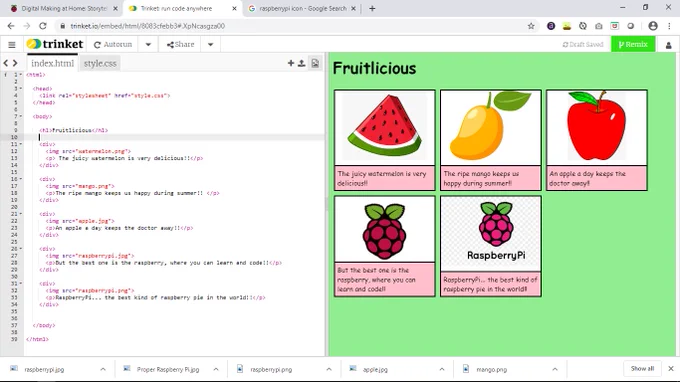This screenshot has height=382, width=680.
Task: Open the Chrome profile avatar icon
Action: [x=653, y=26]
